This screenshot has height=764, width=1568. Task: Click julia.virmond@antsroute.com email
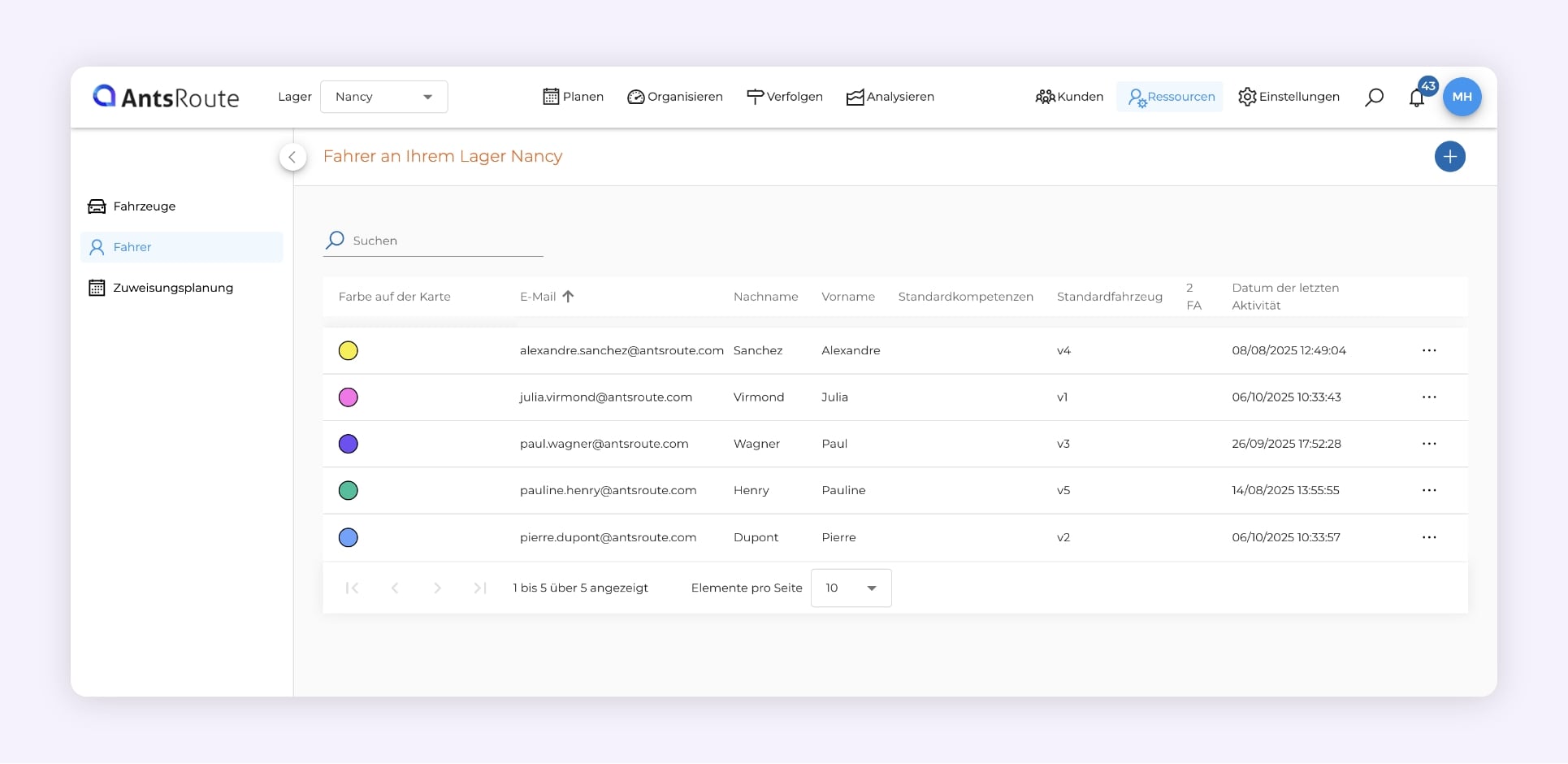tap(605, 397)
